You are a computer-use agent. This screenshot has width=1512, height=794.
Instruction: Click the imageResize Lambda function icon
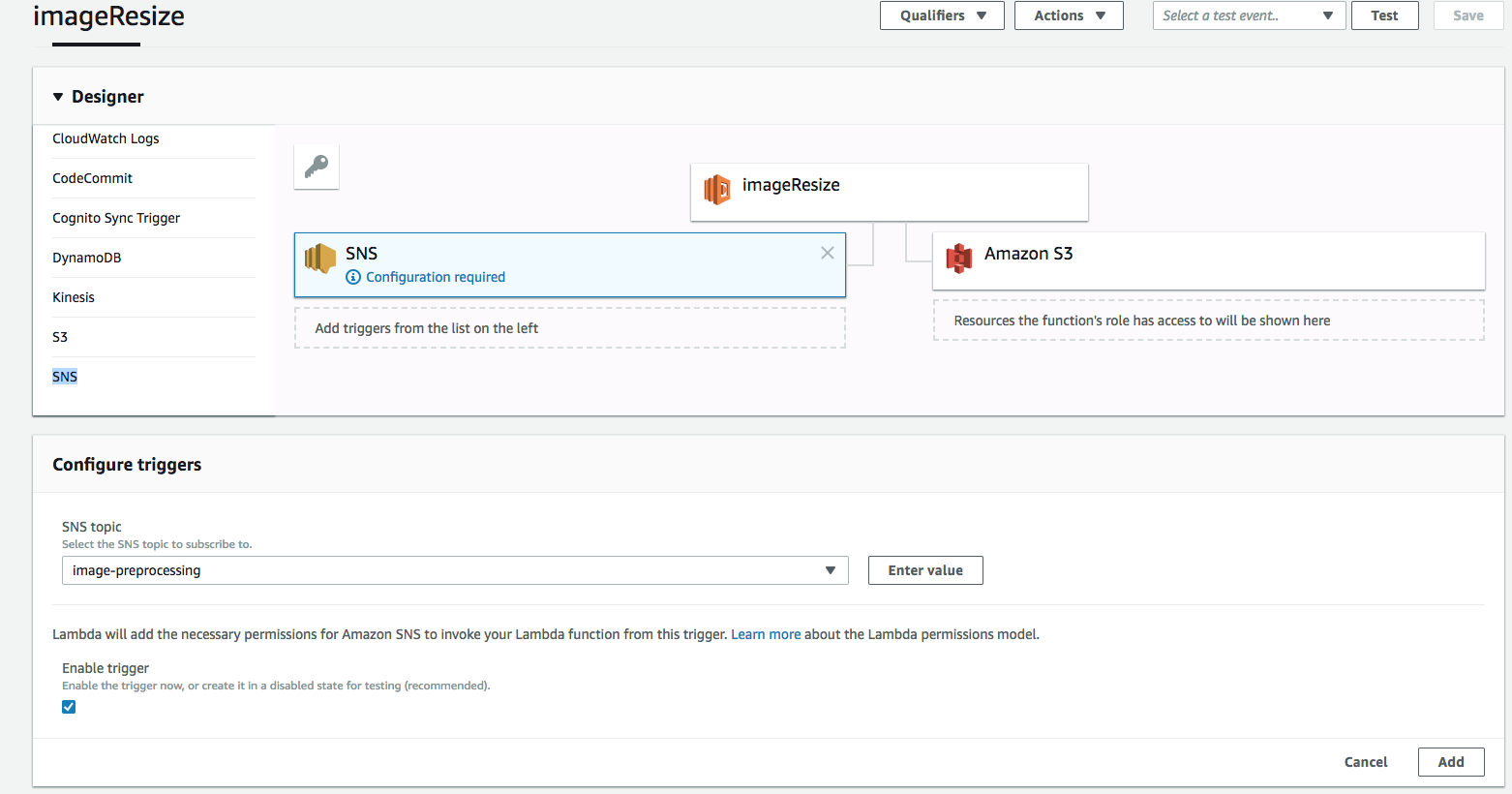[x=717, y=189]
